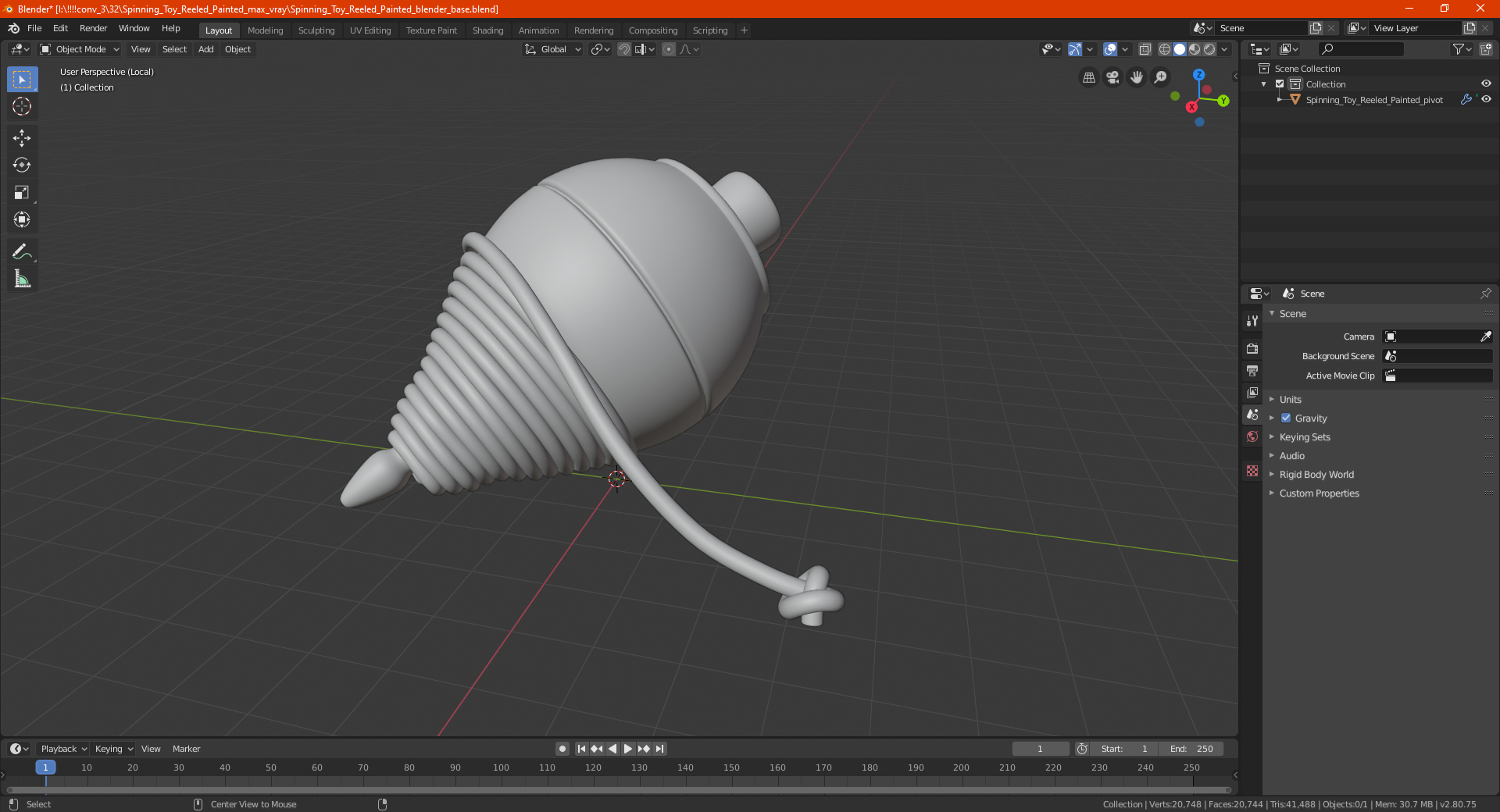Select the Move tool
This screenshot has width=1500, height=812.
point(22,138)
